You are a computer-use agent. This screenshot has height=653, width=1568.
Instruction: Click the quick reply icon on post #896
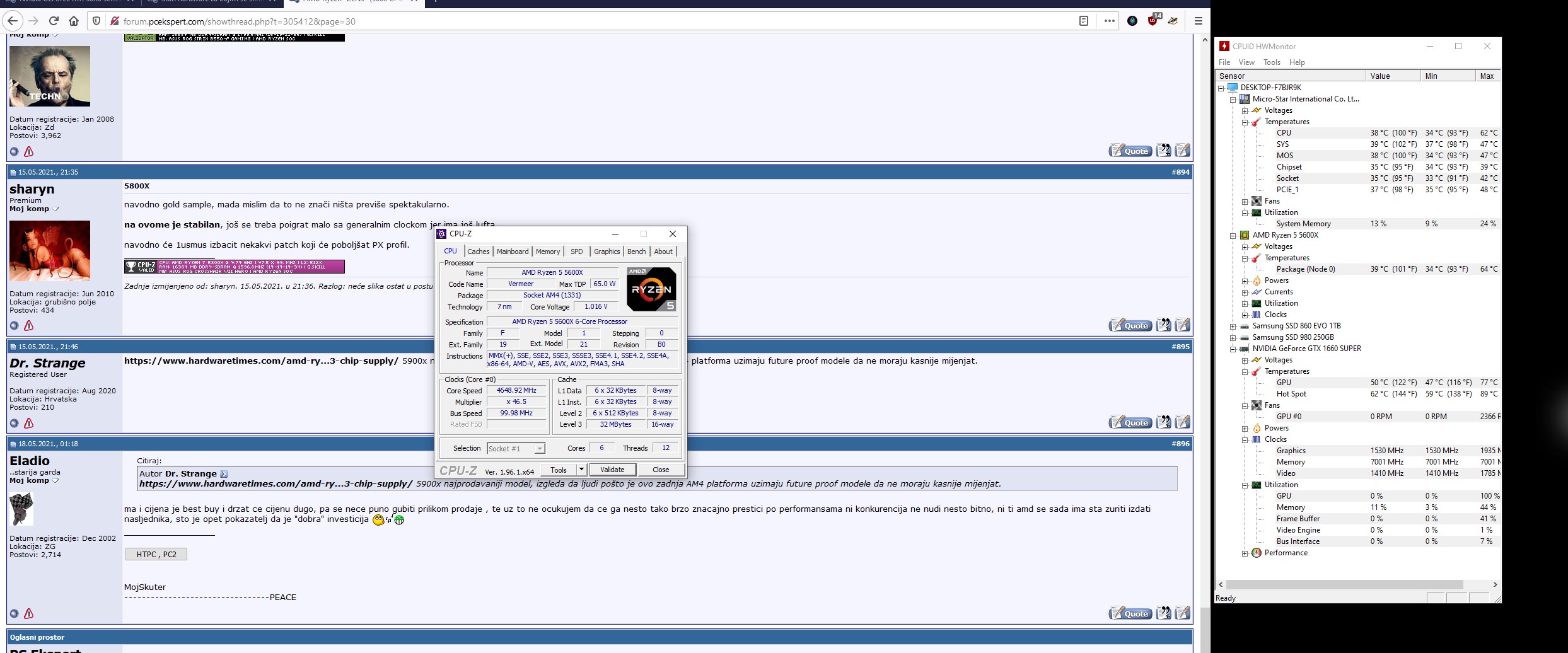tap(1183, 613)
